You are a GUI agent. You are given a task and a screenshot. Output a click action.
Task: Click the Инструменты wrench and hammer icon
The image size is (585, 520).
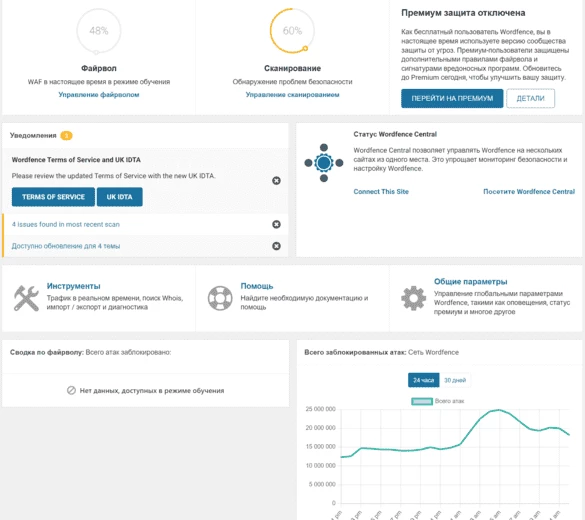[26, 298]
